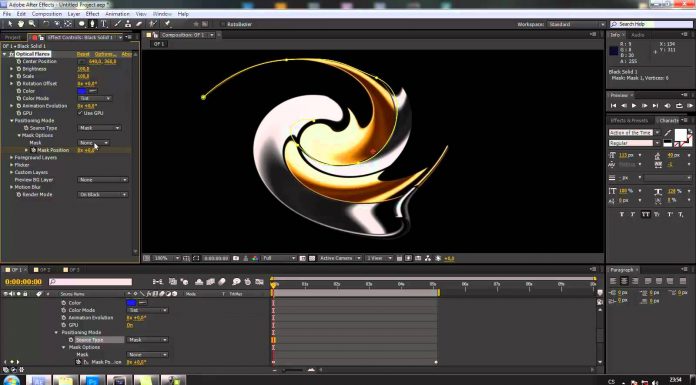Play the preview

[634, 106]
